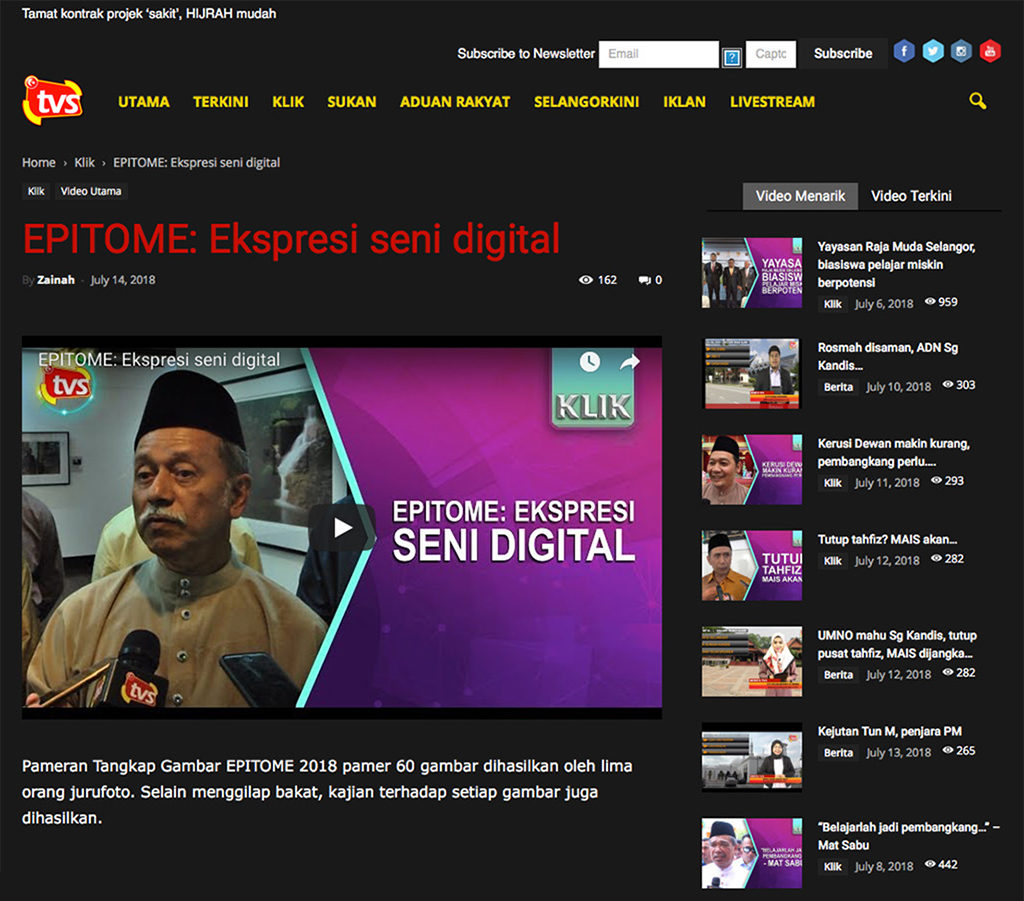Screen dimensions: 1024x901
Task: Go to Klik in breadcrumb
Action: coord(84,163)
